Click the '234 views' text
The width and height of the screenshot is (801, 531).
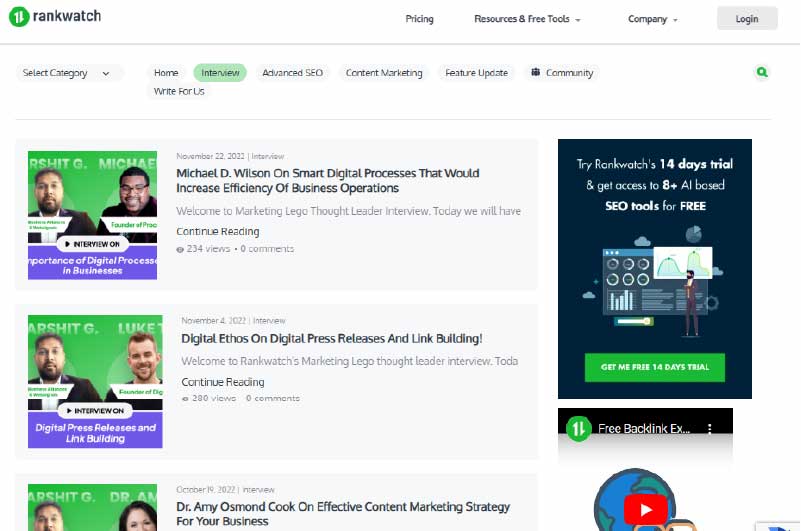[x=208, y=249]
